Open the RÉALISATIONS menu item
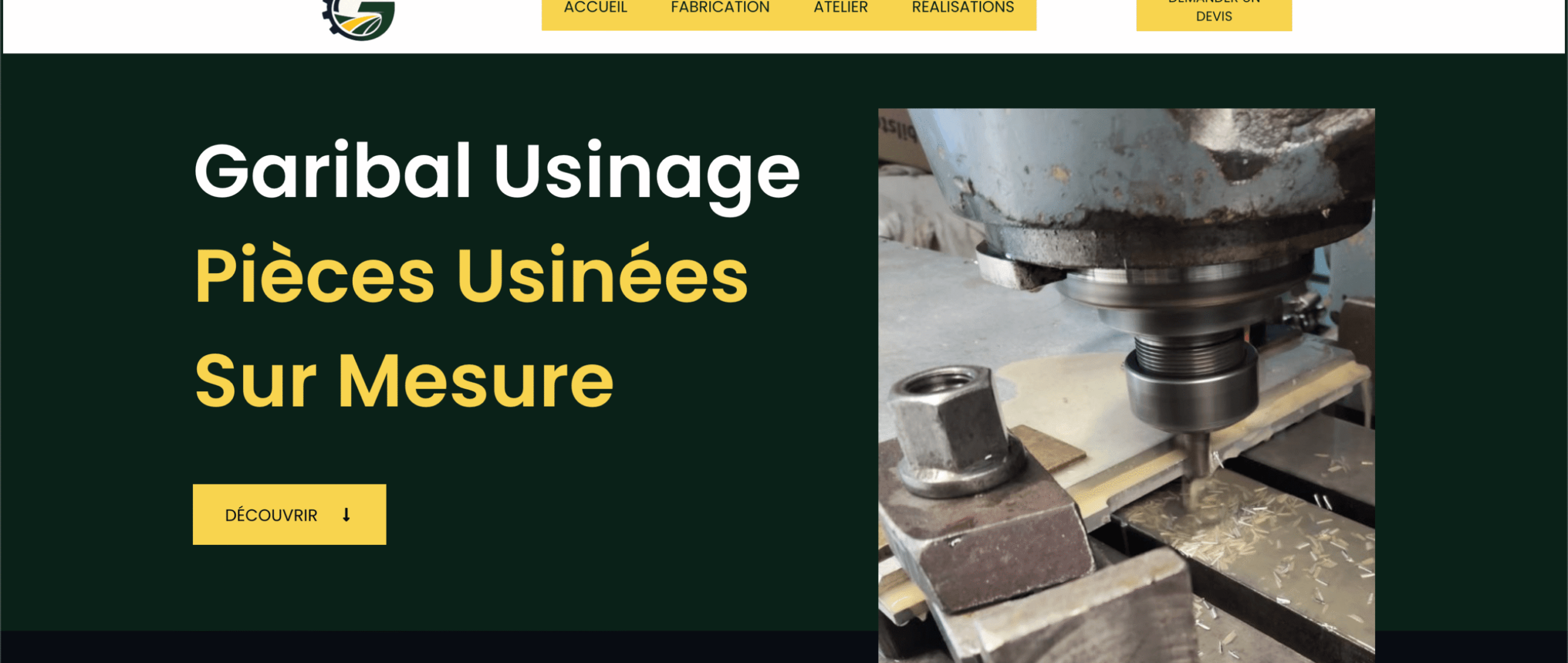Image resolution: width=1568 pixels, height=663 pixels. click(x=963, y=7)
